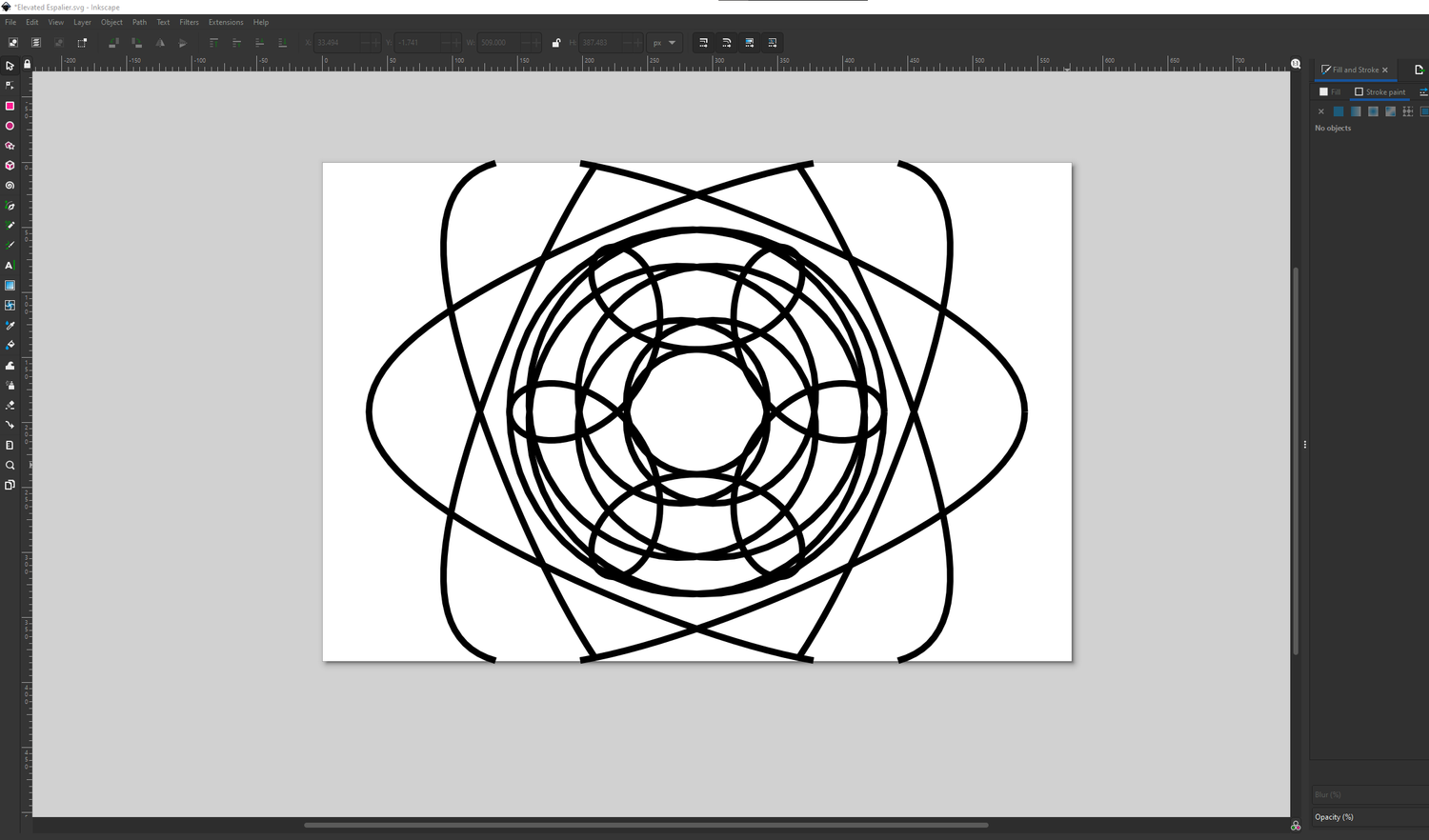Image resolution: width=1429 pixels, height=840 pixels.
Task: Toggle the guides lock at ruler corner
Action: click(x=27, y=65)
